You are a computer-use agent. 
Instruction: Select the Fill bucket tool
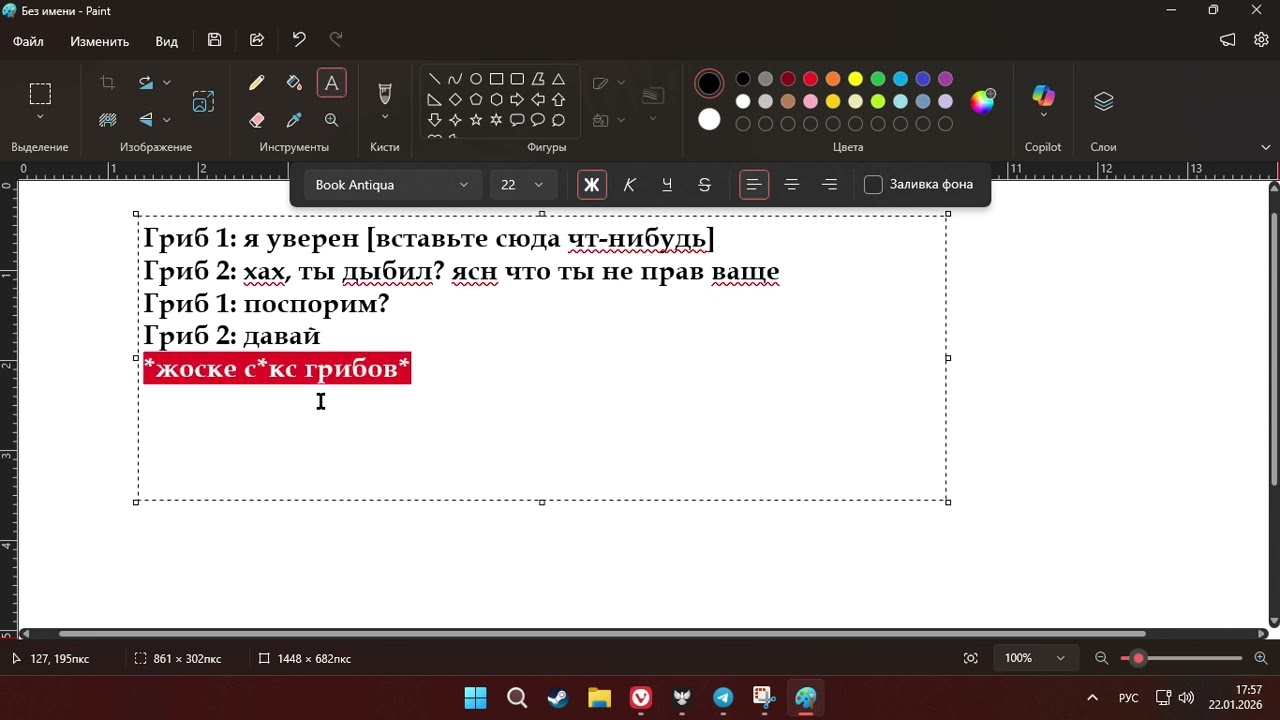(294, 83)
